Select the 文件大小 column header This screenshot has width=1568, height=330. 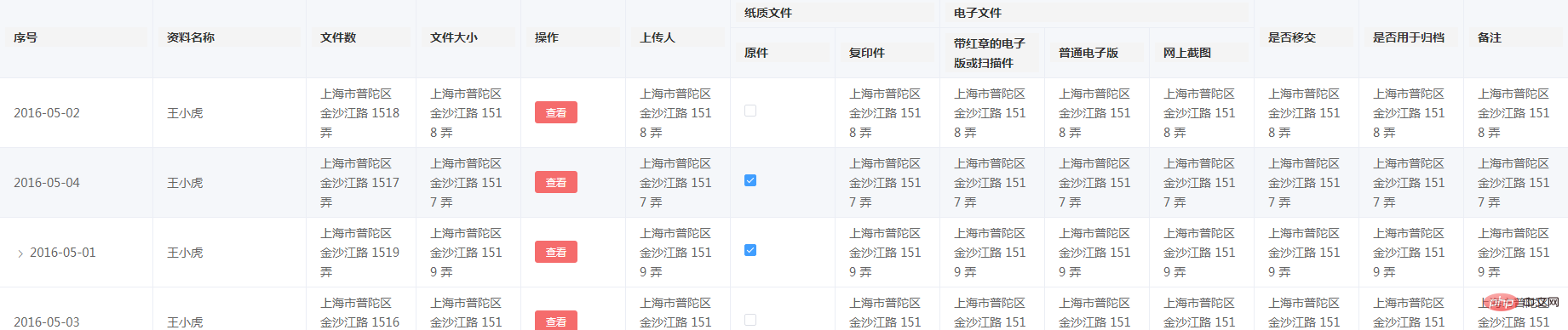(454, 37)
